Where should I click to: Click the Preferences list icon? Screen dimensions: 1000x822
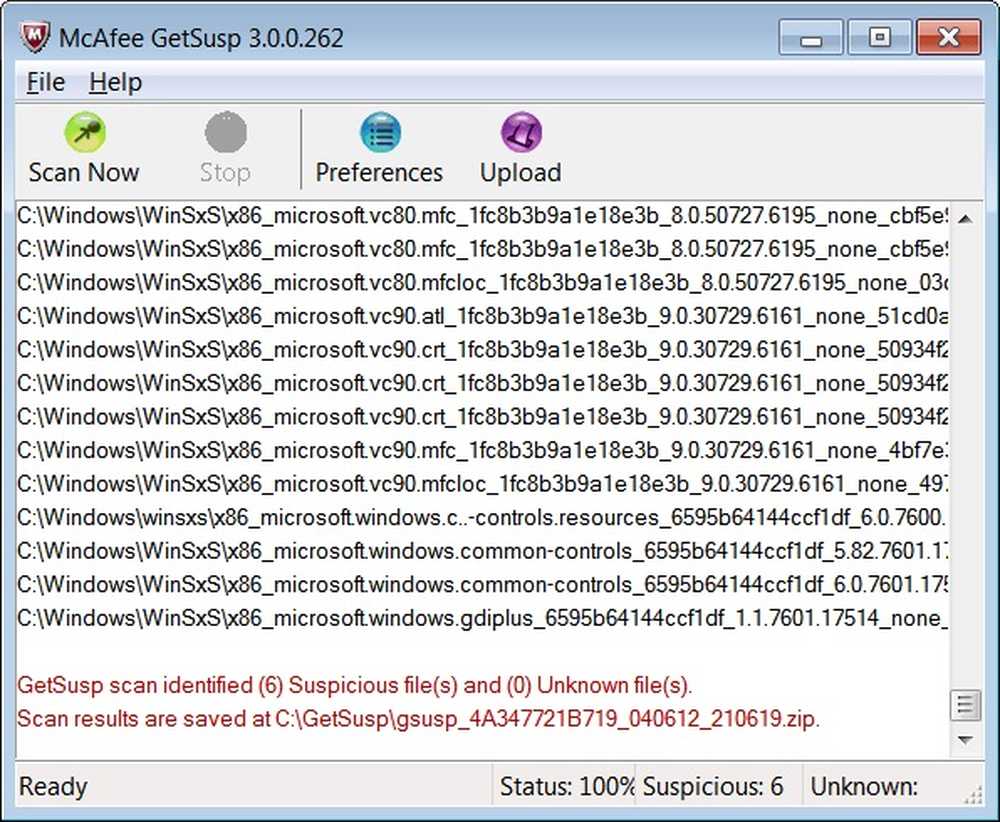(x=379, y=130)
